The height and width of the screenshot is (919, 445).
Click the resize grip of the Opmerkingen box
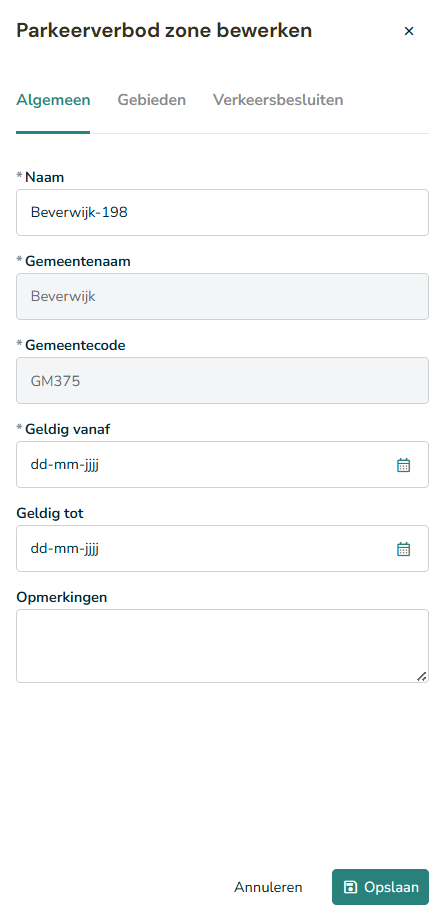coord(422,676)
